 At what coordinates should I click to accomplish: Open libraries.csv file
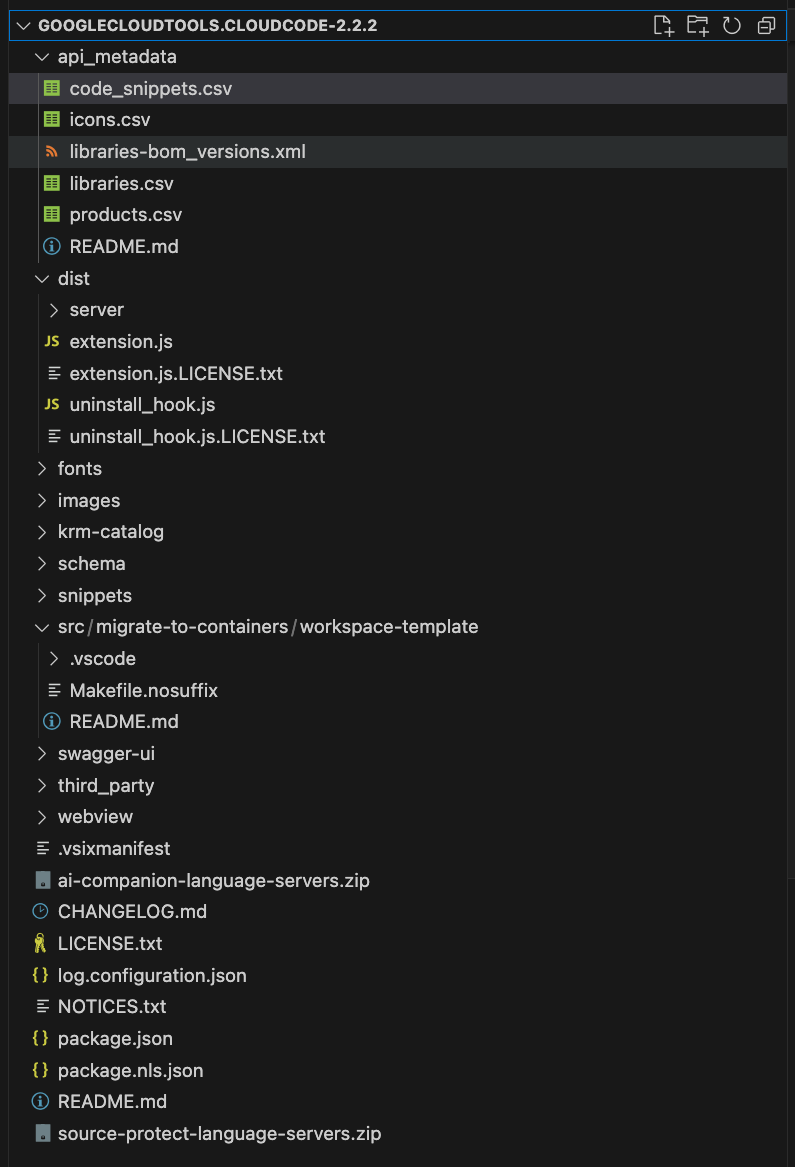pos(398,183)
